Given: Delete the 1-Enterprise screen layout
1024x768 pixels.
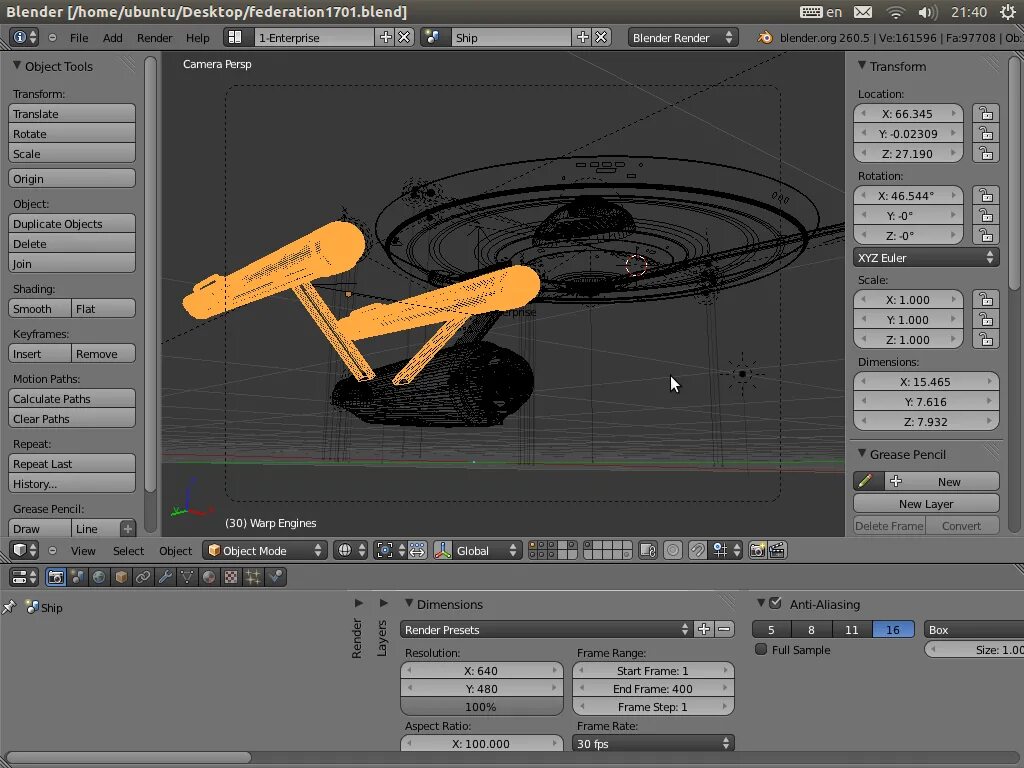Looking at the screenshot, I should [404, 37].
